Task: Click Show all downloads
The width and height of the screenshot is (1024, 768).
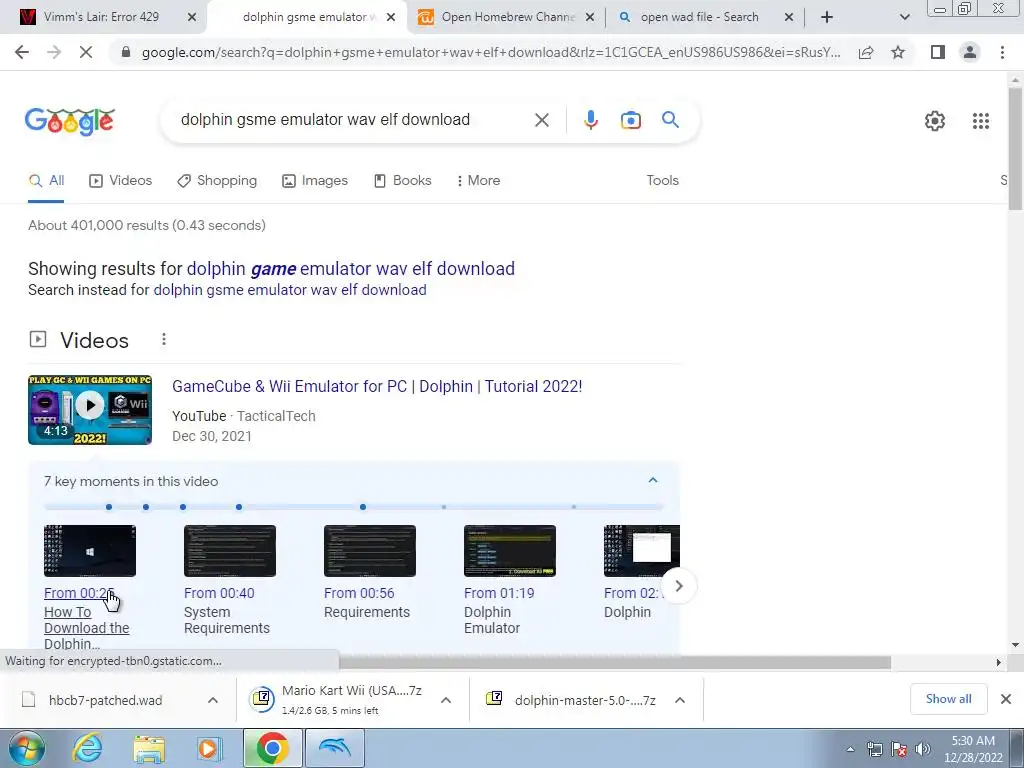Action: click(948, 699)
